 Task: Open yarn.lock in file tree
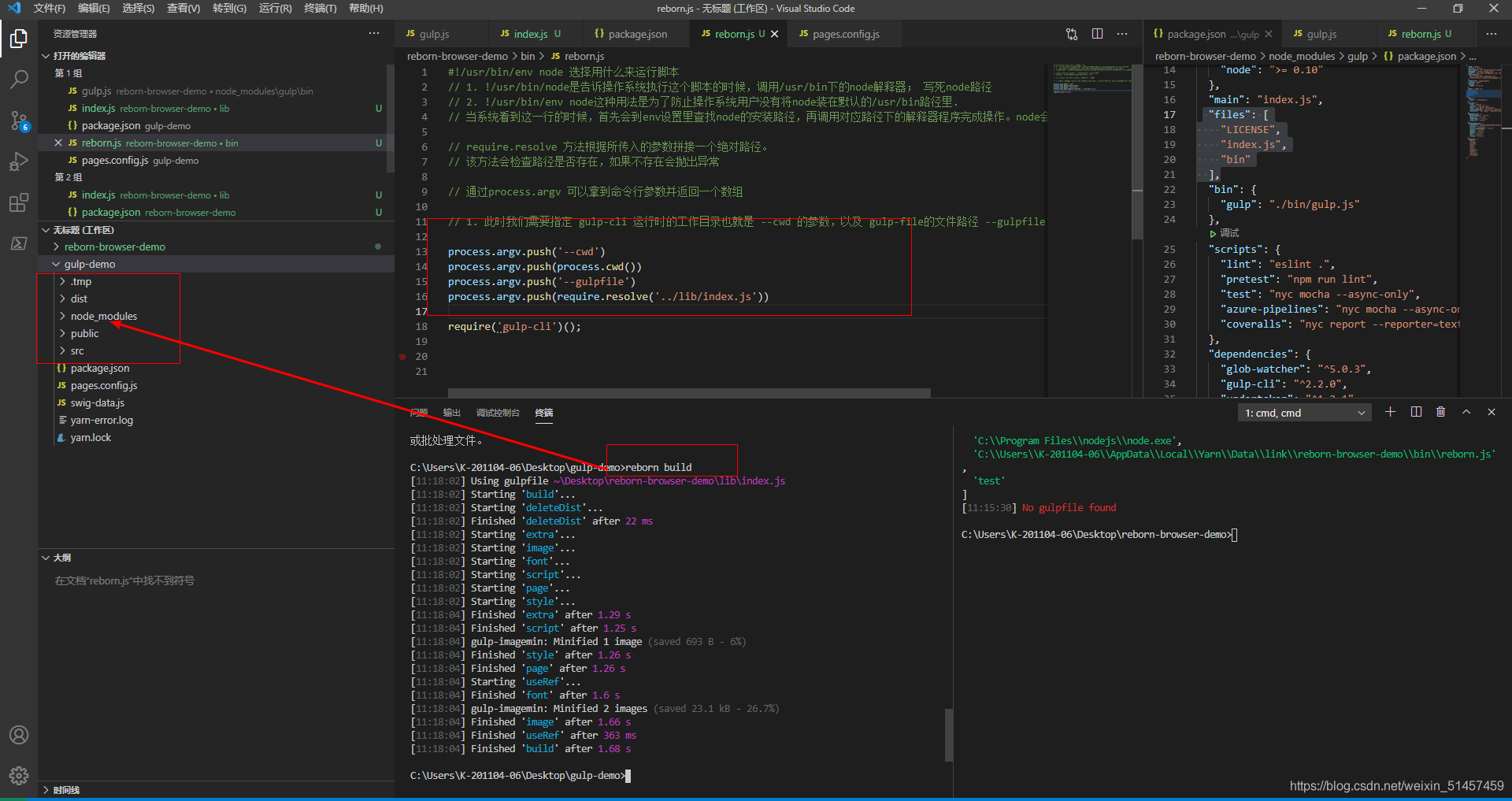[91, 438]
